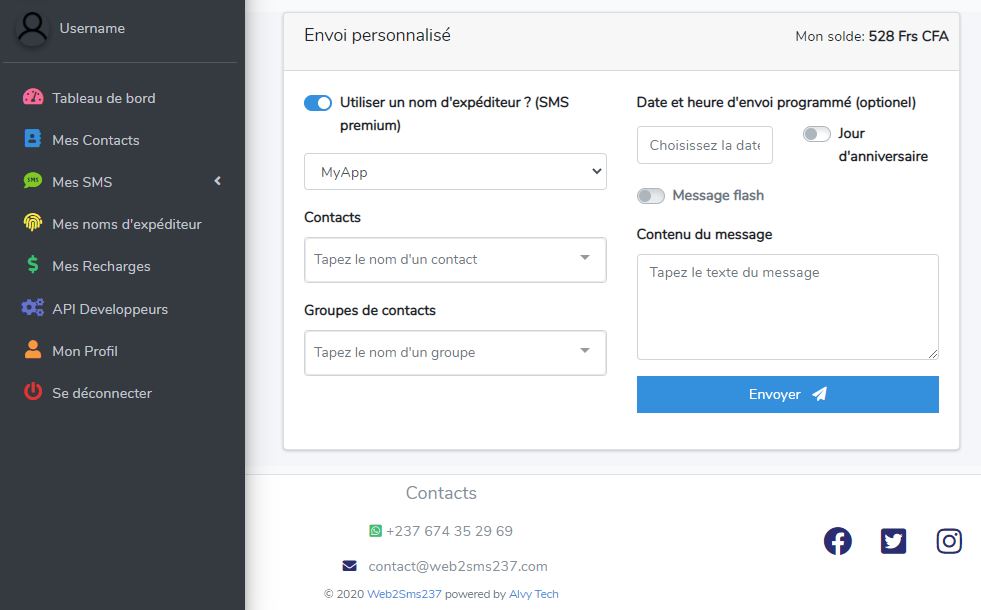
Task: Open the Instagram icon in footer
Action: tap(948, 541)
